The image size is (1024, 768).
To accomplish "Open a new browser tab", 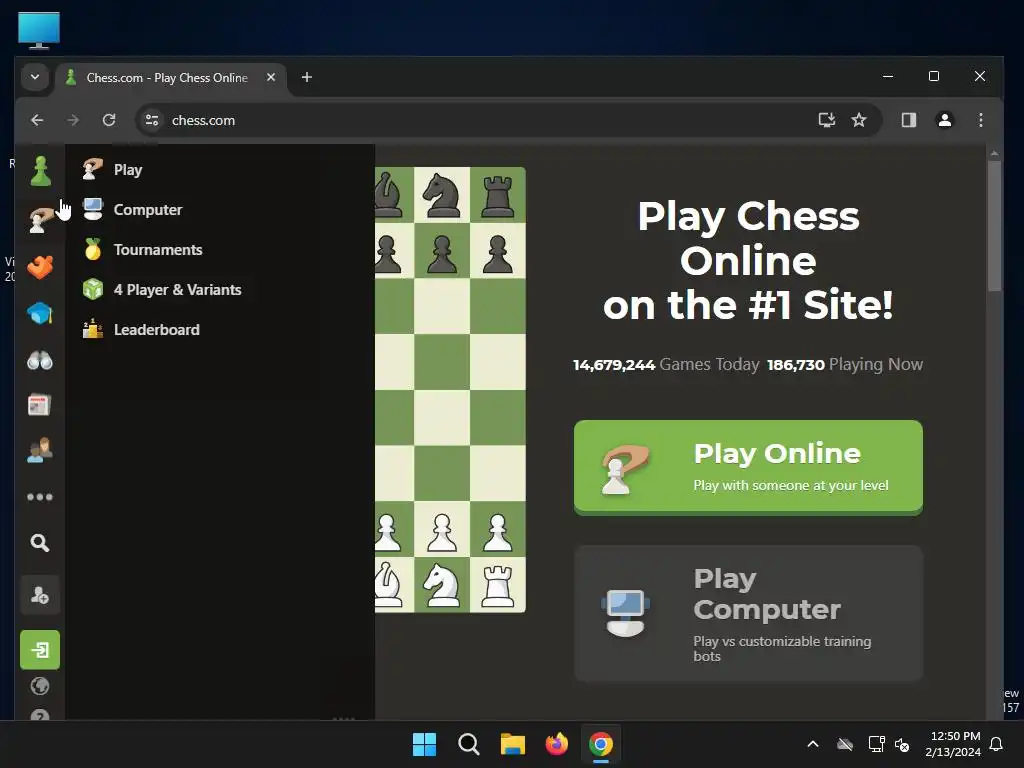I will point(306,77).
